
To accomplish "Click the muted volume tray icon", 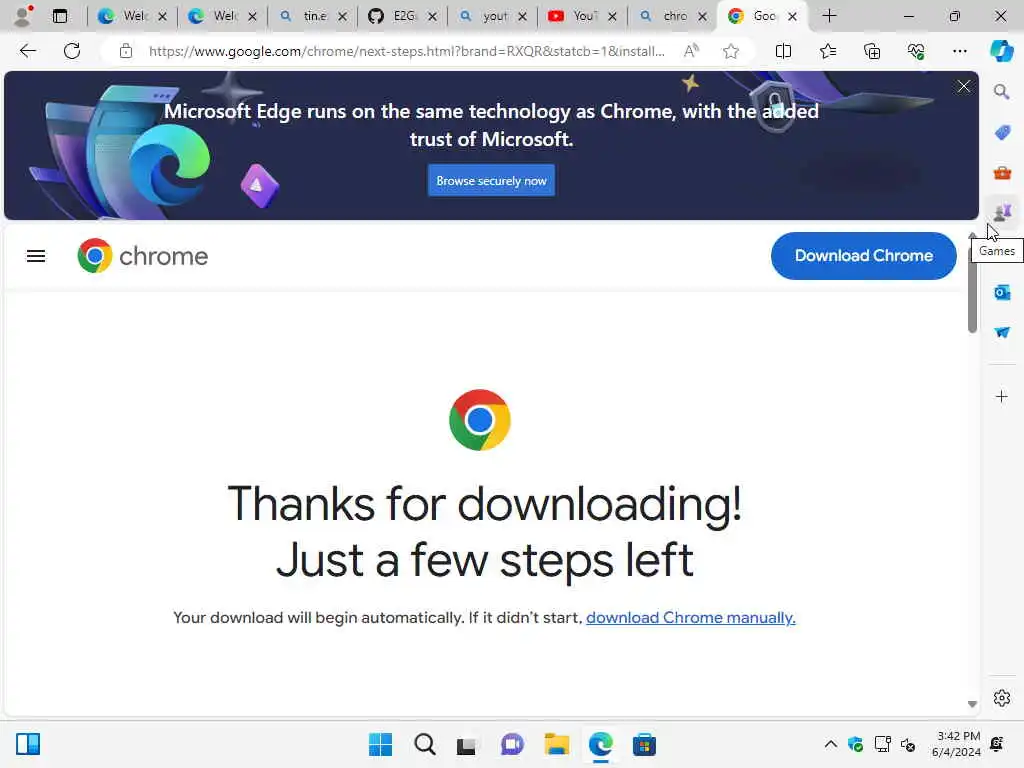I will (908, 744).
